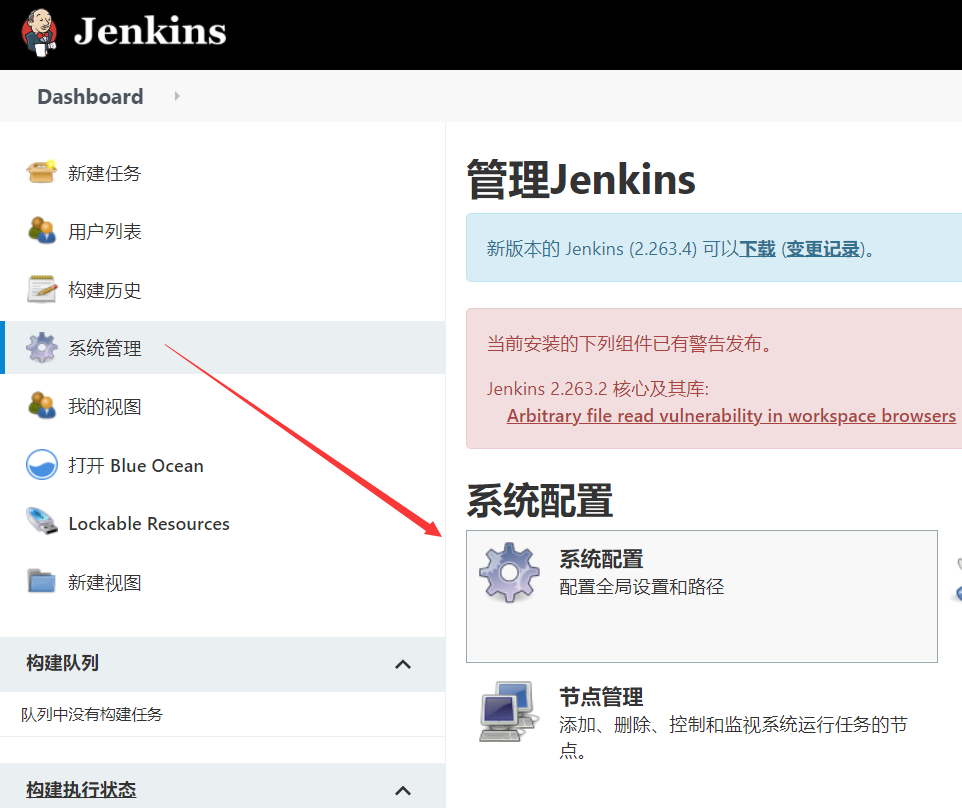
Task: Click the Lockable Resources USB drive icon
Action: tap(42, 522)
